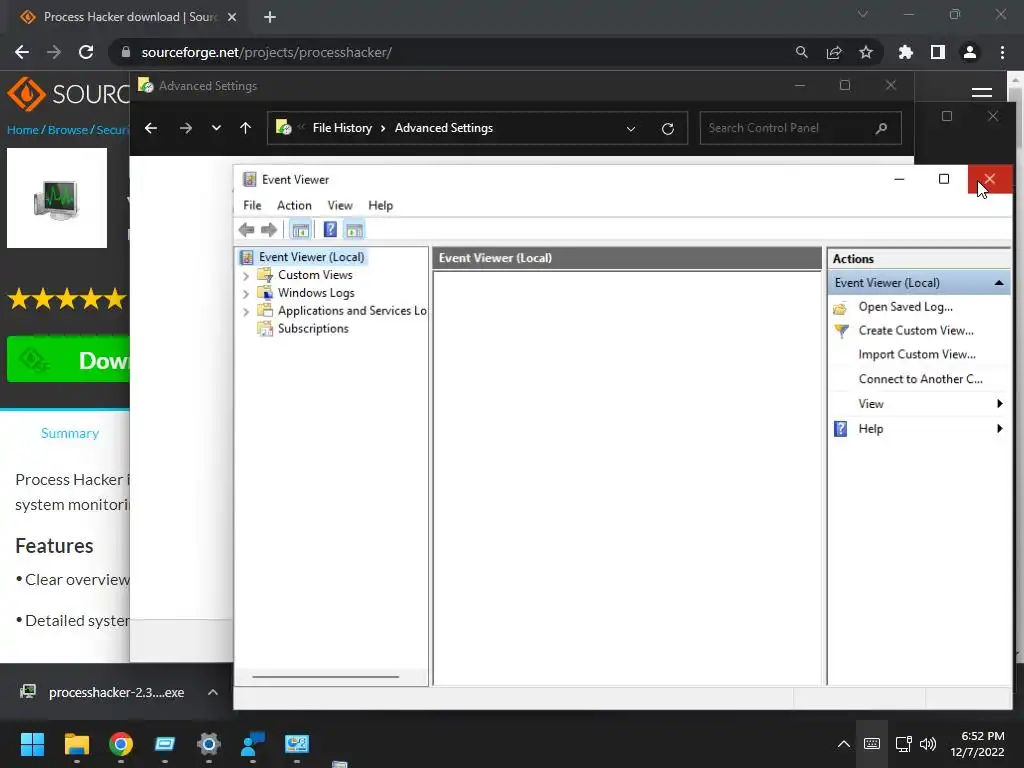Open Chrome profile avatar icon

pyautogui.click(x=970, y=52)
